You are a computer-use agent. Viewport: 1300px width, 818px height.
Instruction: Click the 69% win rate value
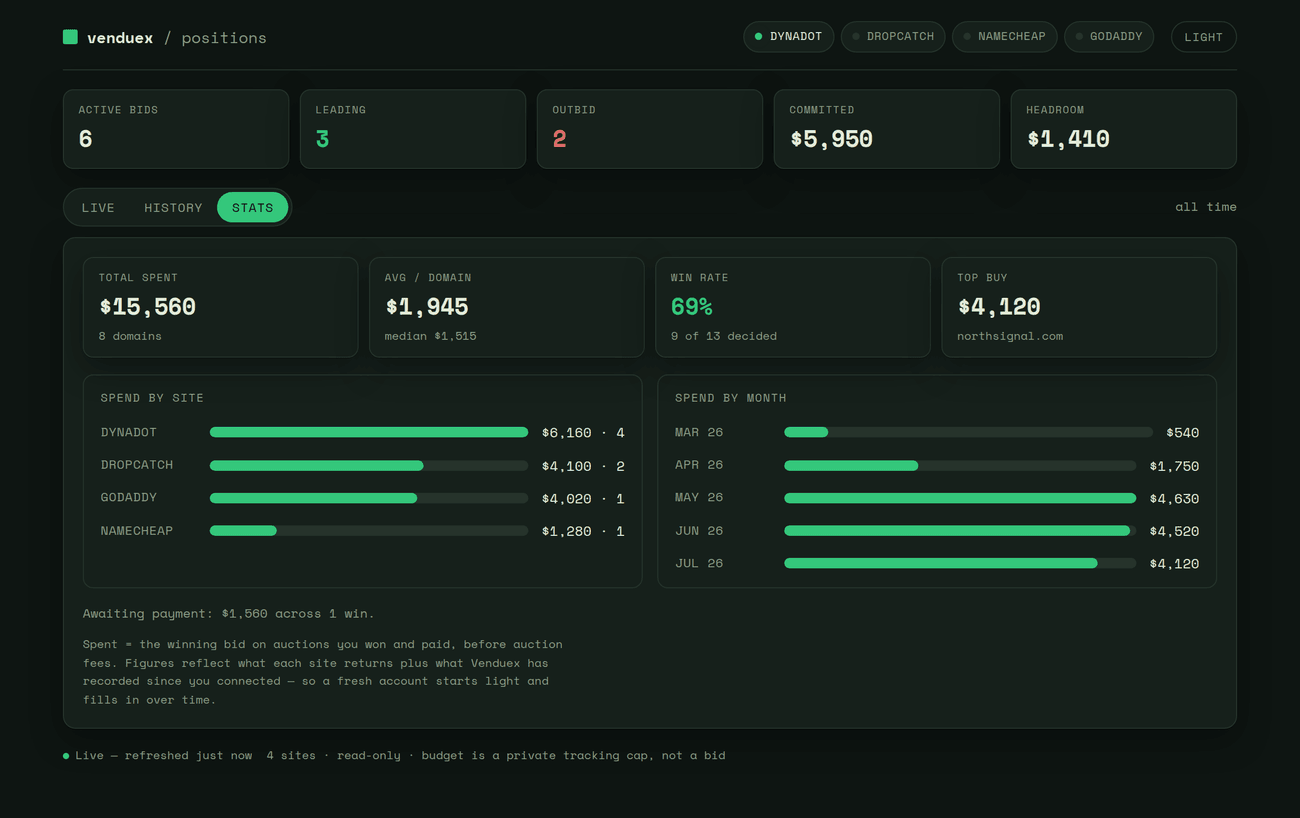pos(692,307)
